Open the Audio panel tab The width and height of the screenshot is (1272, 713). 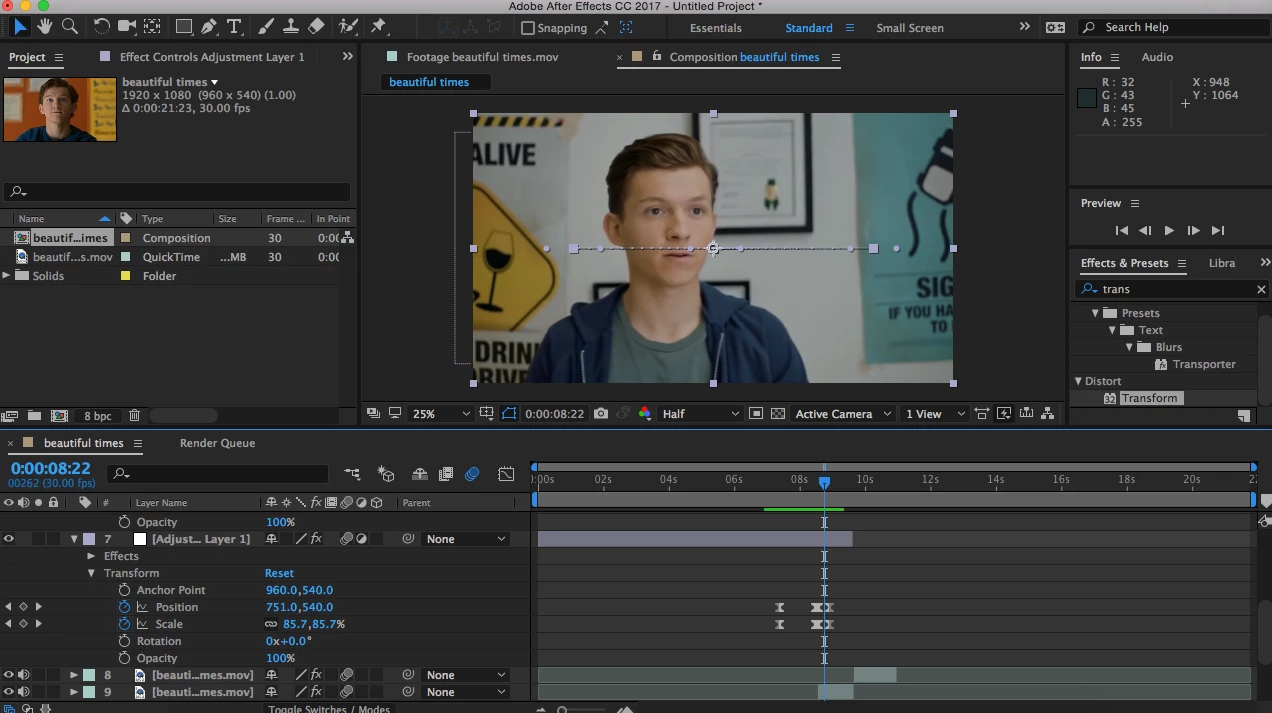[1157, 57]
